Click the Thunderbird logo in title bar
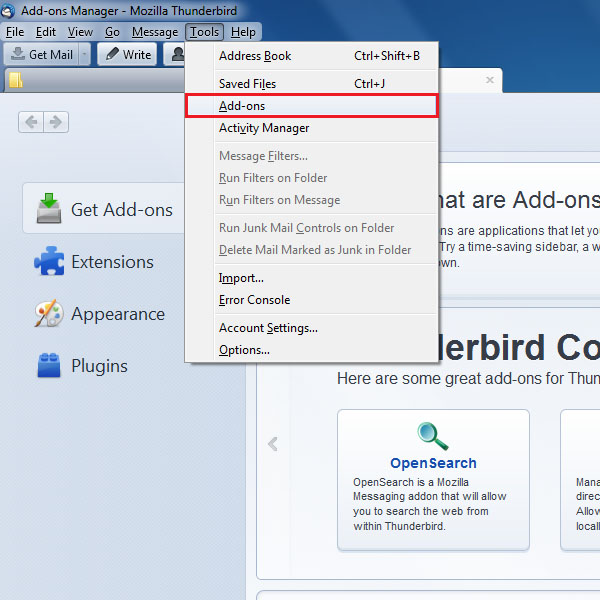 [7, 11]
